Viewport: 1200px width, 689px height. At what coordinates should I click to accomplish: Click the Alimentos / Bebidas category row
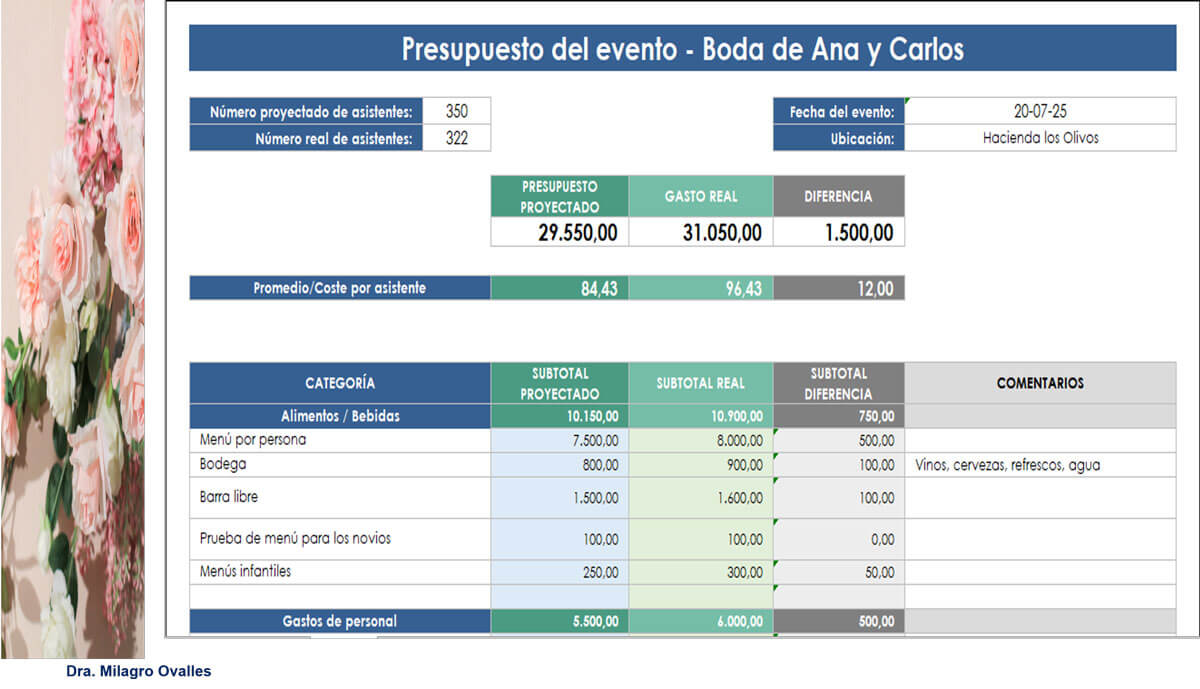click(340, 417)
